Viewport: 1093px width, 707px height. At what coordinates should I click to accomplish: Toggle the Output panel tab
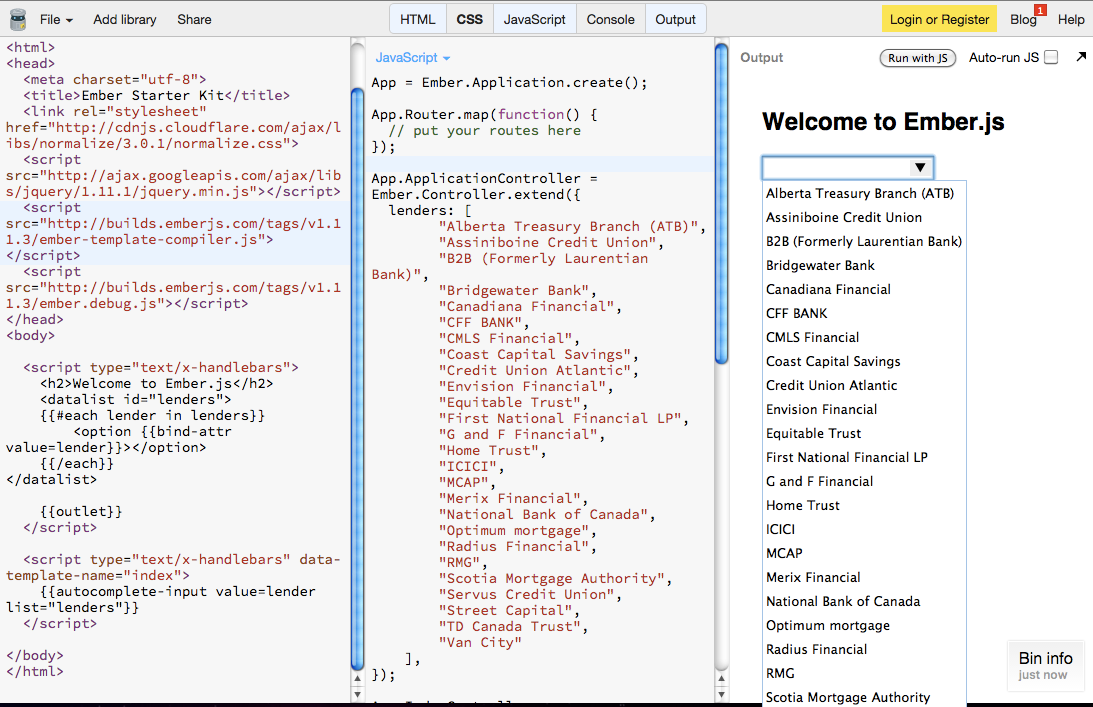pos(676,19)
